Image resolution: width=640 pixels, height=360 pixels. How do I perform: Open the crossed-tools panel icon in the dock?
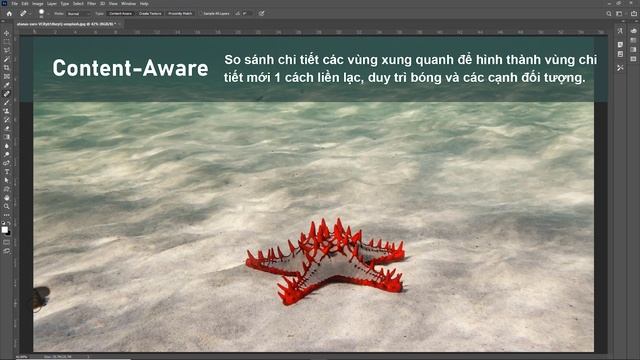coord(620,67)
